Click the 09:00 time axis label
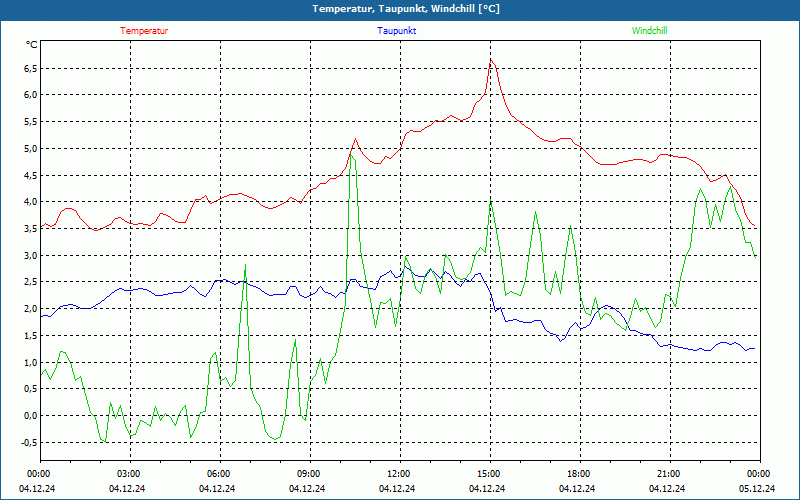 [x=308, y=474]
